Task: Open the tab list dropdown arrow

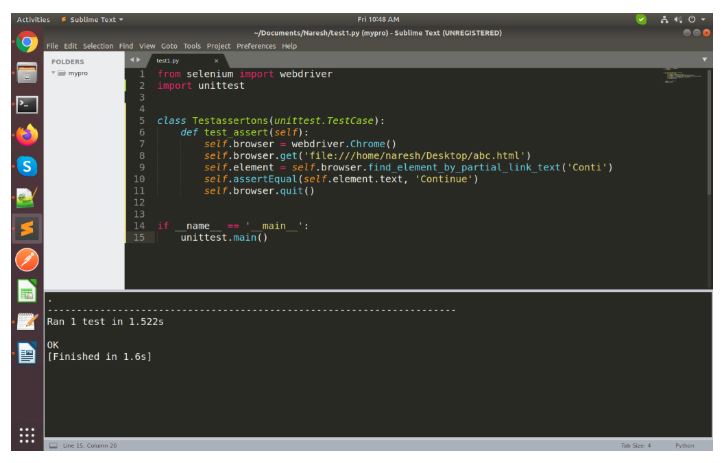Action: click(704, 60)
